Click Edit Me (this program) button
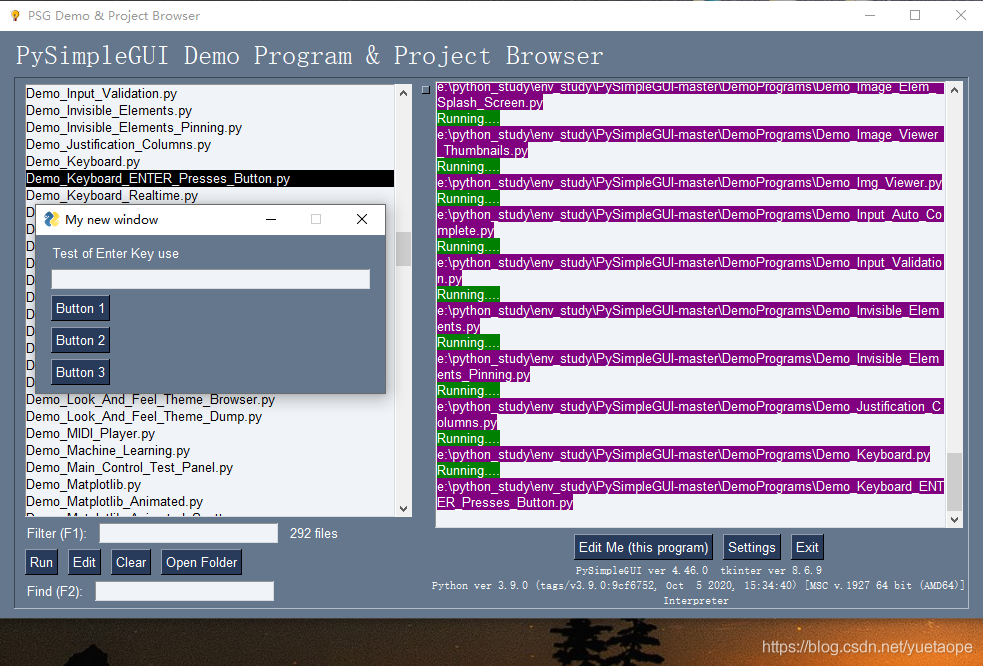Viewport: 983px width, 666px height. point(643,547)
